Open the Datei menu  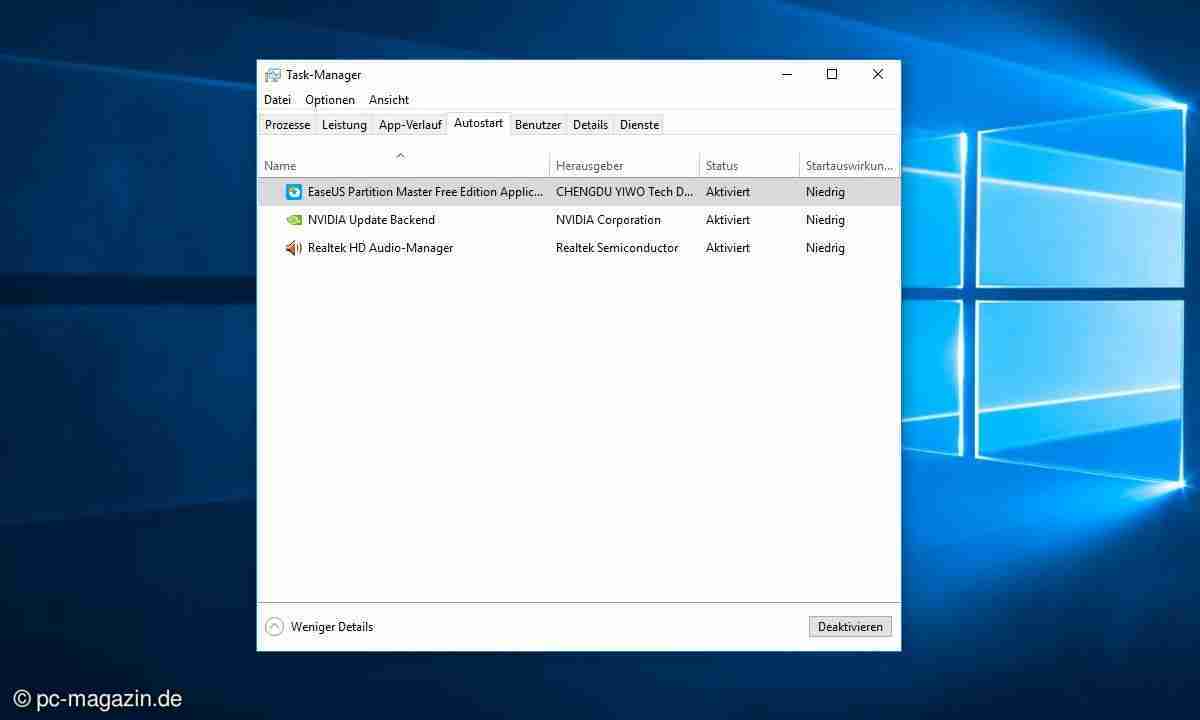(x=277, y=100)
